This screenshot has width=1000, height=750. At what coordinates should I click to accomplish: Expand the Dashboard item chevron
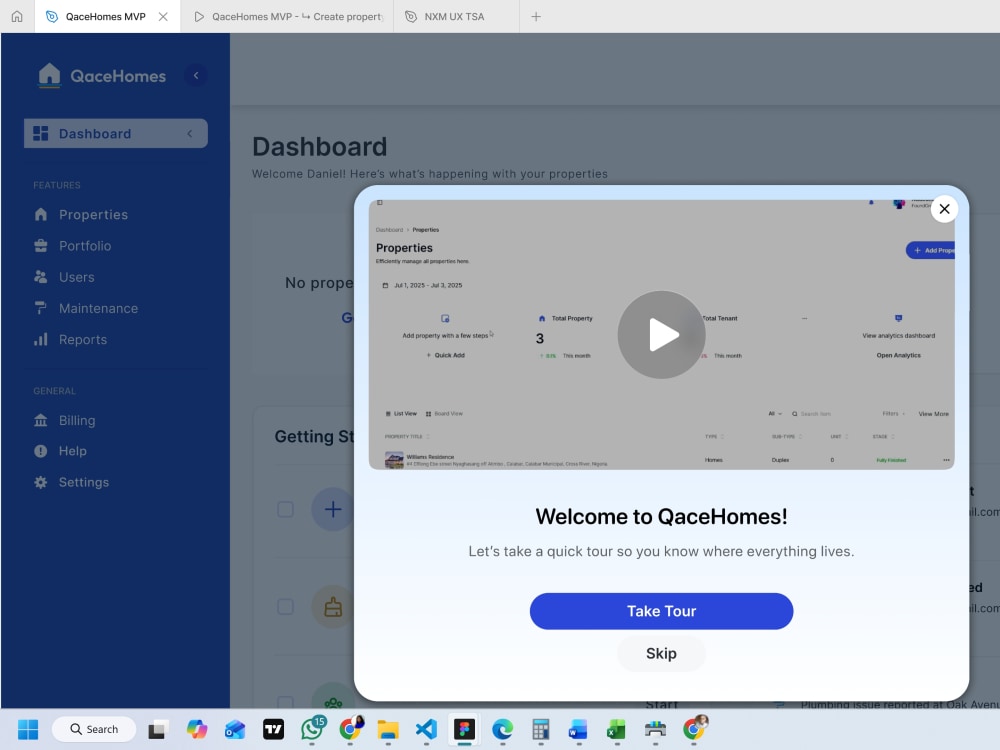(189, 133)
